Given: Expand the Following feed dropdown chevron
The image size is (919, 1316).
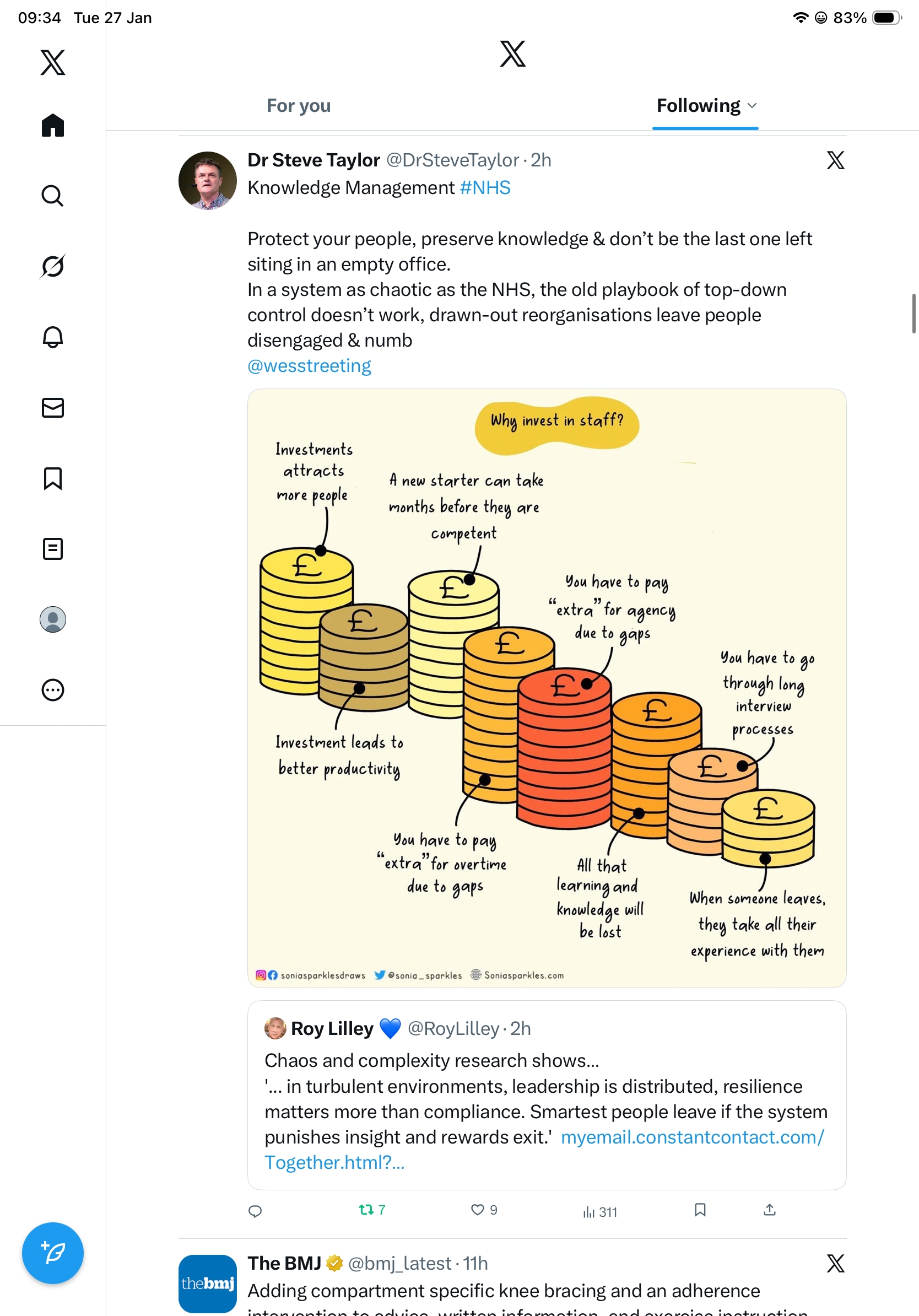Looking at the screenshot, I should [x=752, y=105].
